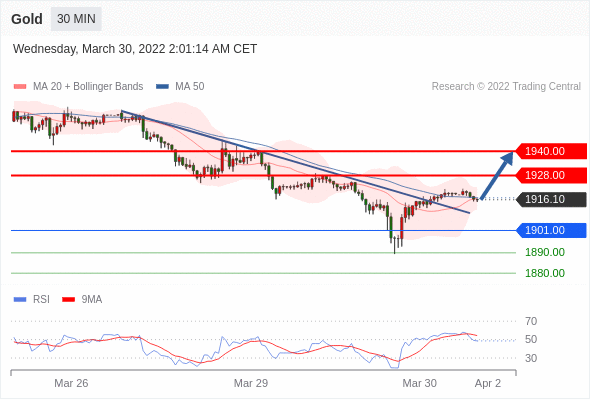
Task: Click the MA 20 + Bollinger Bands legend label
Action: [88, 87]
